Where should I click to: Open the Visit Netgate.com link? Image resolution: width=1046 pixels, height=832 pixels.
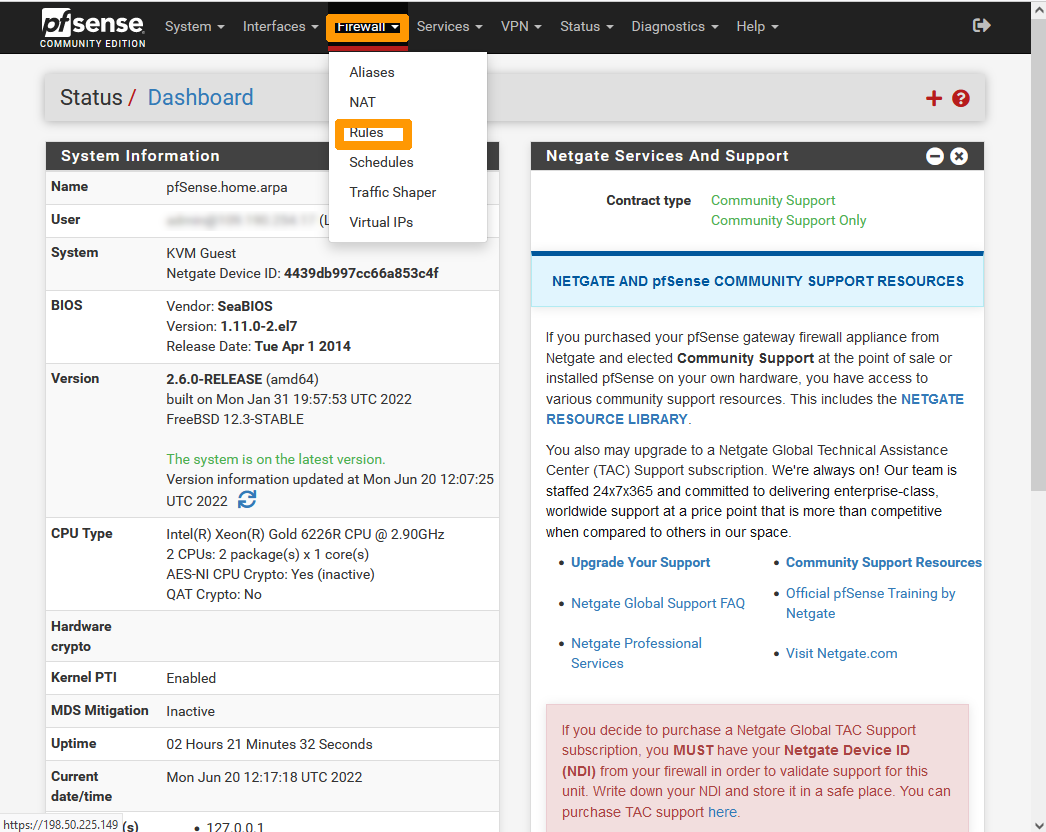(x=841, y=653)
